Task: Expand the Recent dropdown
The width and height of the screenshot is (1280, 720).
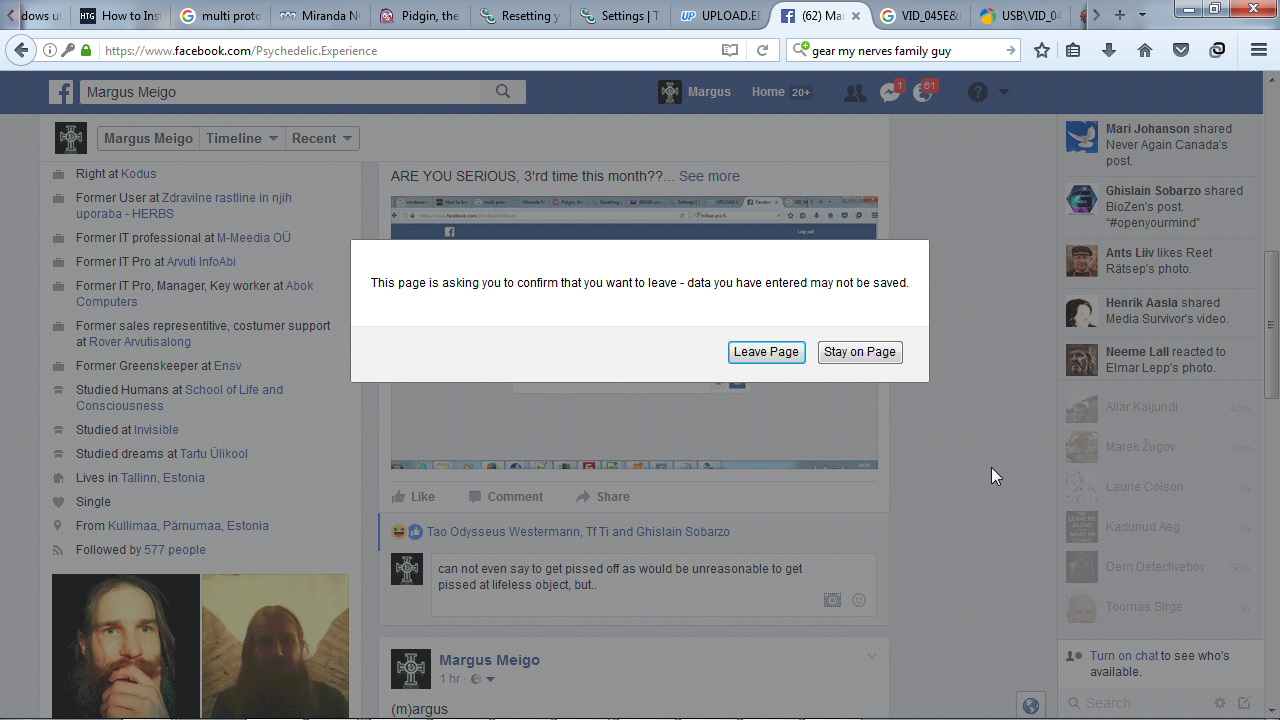Action: click(322, 139)
